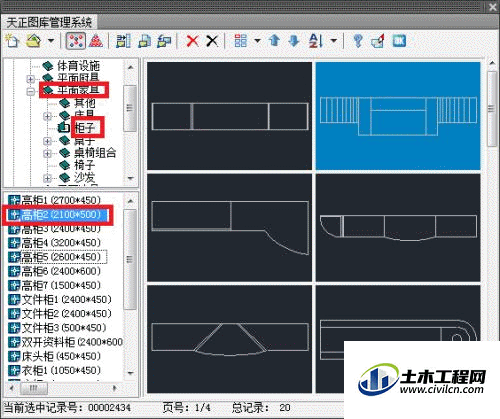Expand the 平面厨具 tree node
Screen dimensions: 500x419
31,79
